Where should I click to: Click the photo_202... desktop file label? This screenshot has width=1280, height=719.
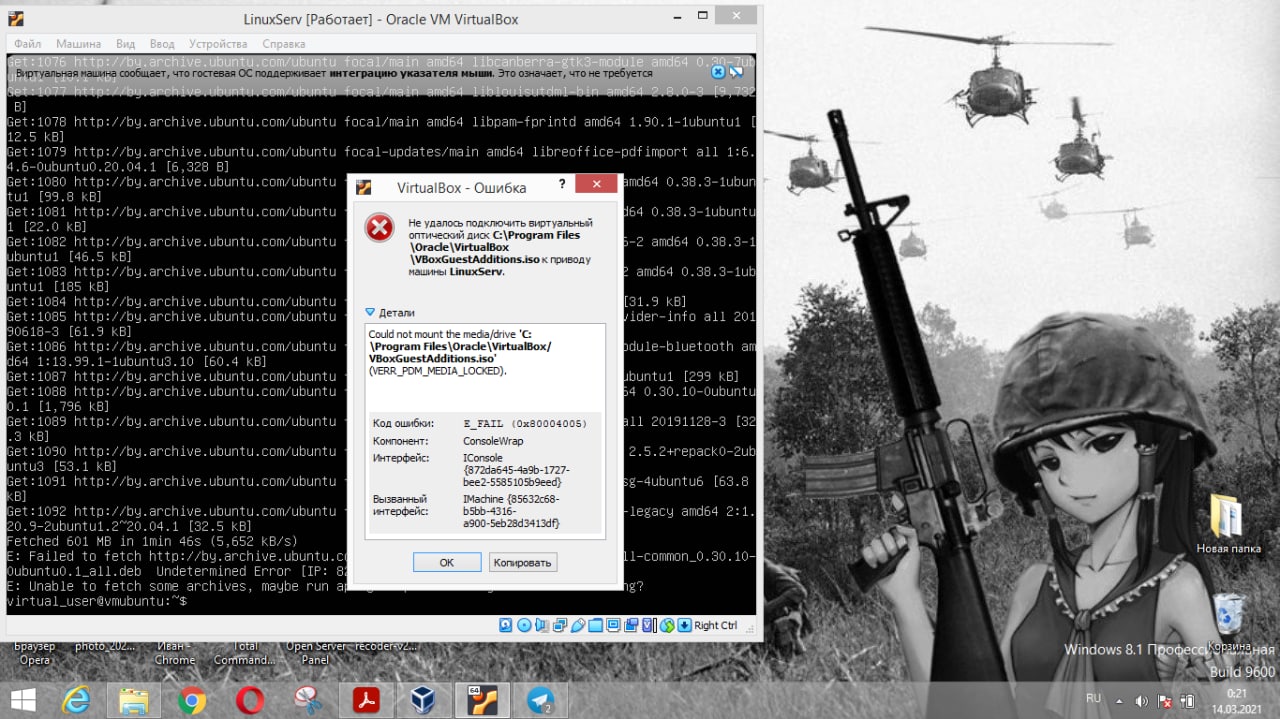pyautogui.click(x=104, y=646)
